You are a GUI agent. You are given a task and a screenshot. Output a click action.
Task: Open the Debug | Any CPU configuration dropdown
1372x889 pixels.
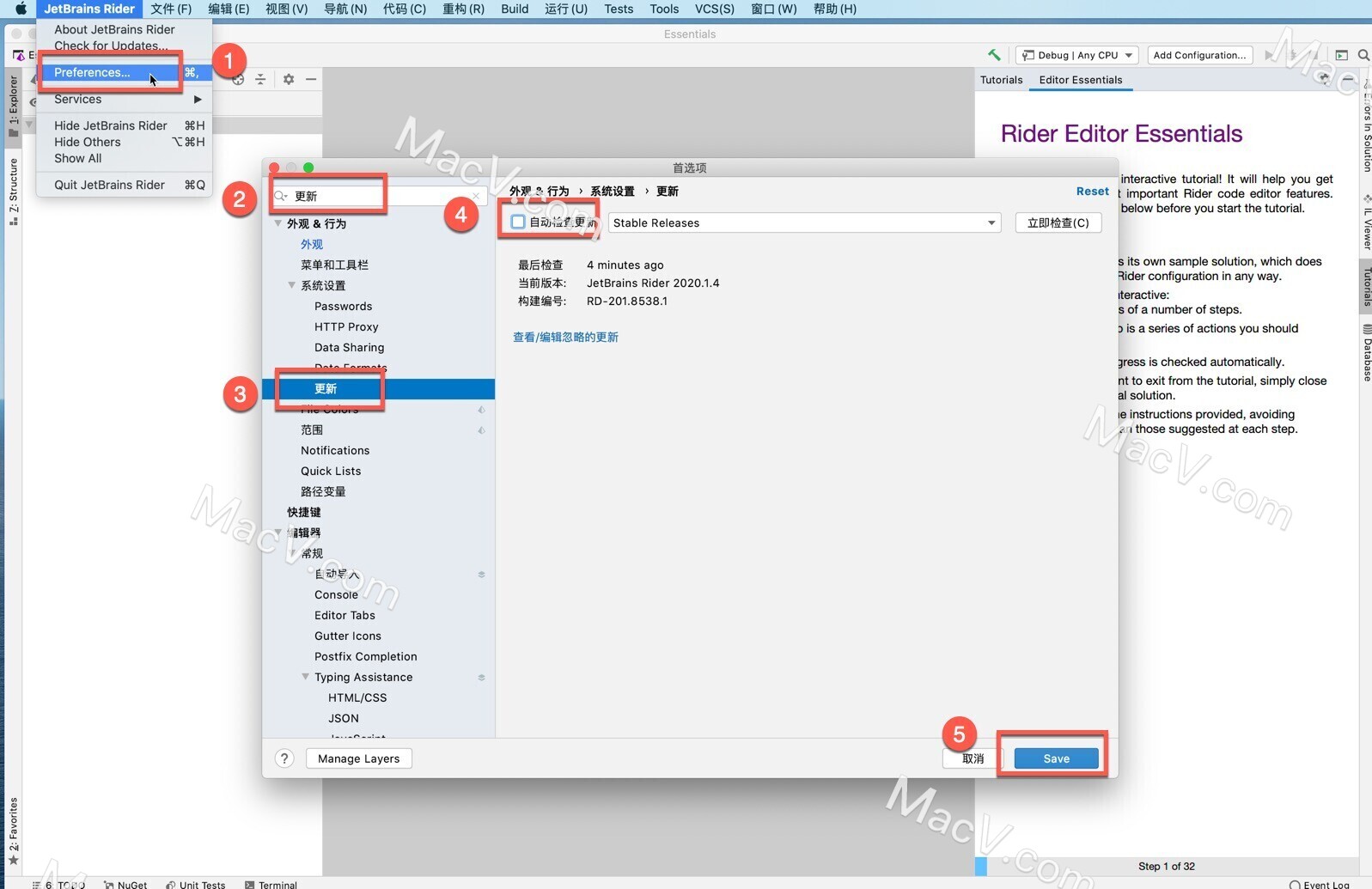click(x=1077, y=55)
